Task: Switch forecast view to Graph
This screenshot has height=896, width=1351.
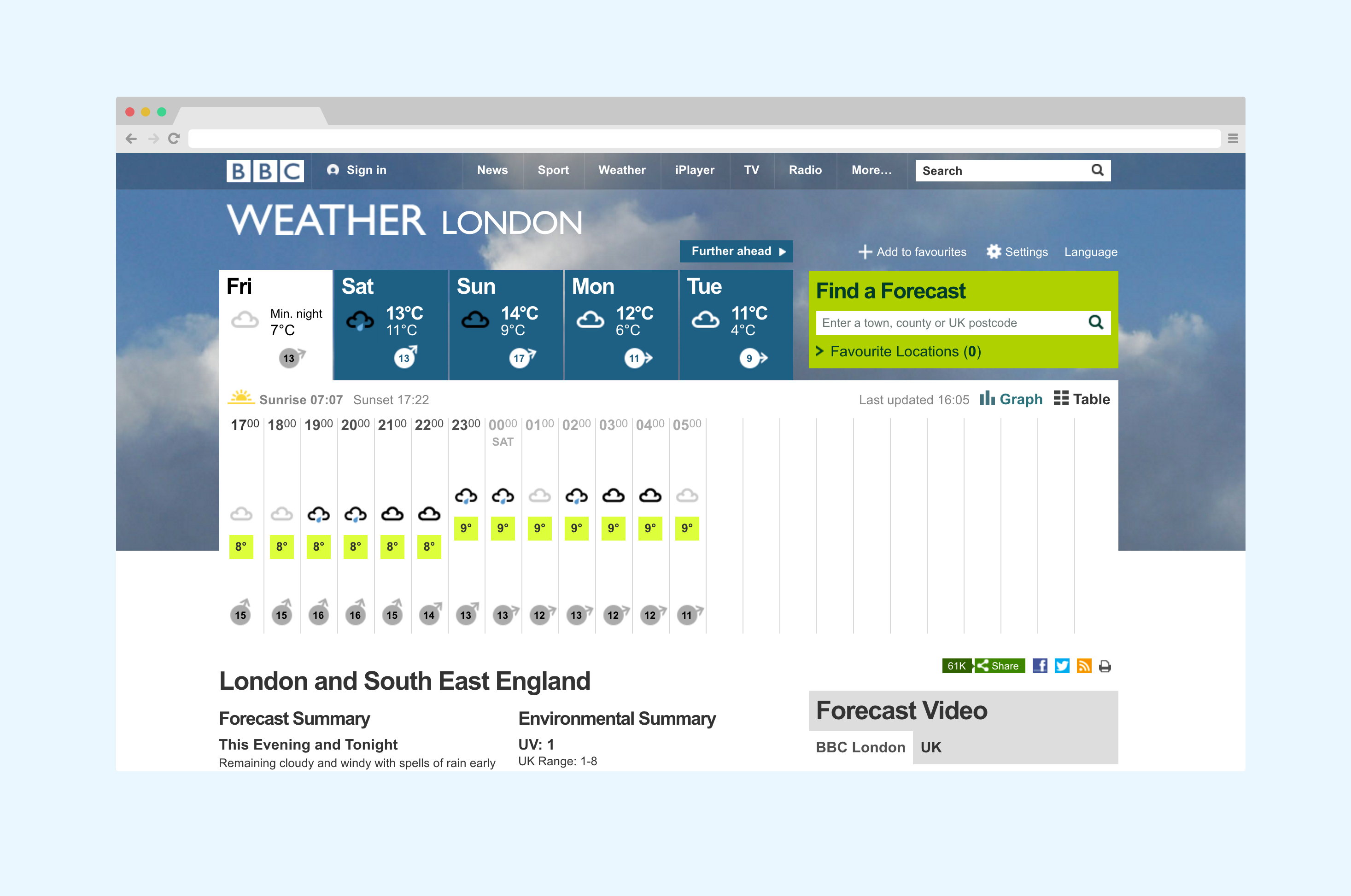Action: pyautogui.click(x=1011, y=399)
